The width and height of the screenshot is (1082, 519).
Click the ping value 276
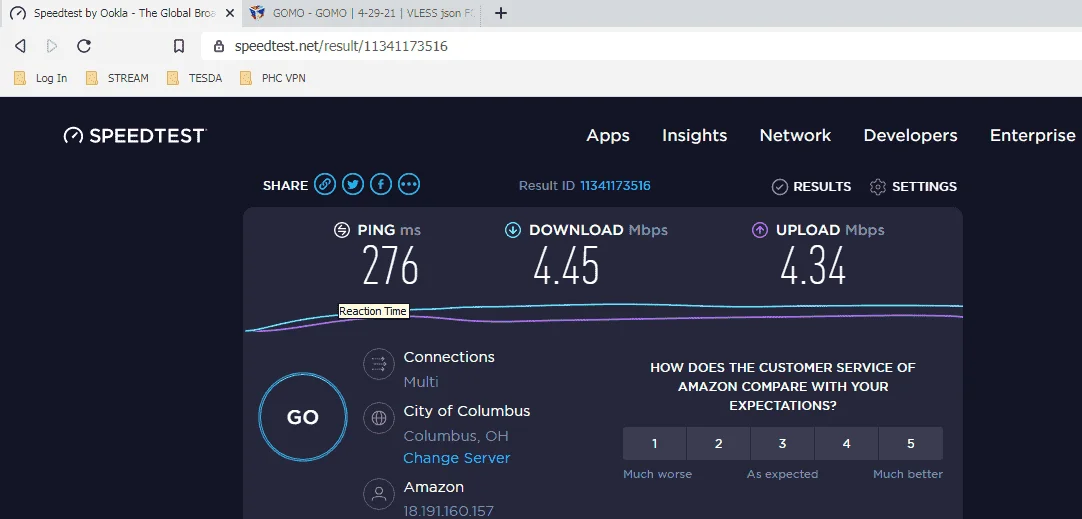pos(391,265)
